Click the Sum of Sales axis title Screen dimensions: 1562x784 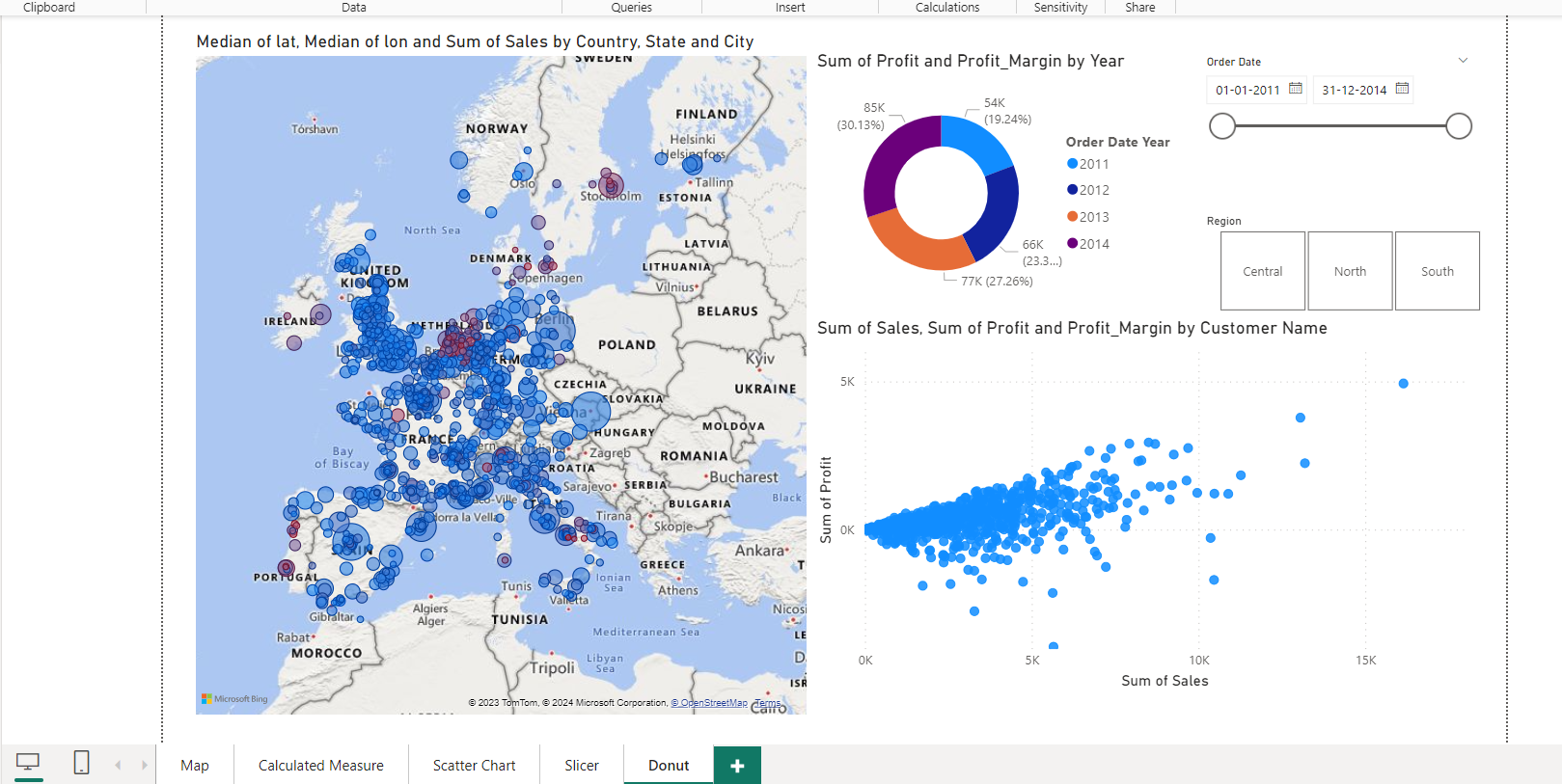(1165, 681)
